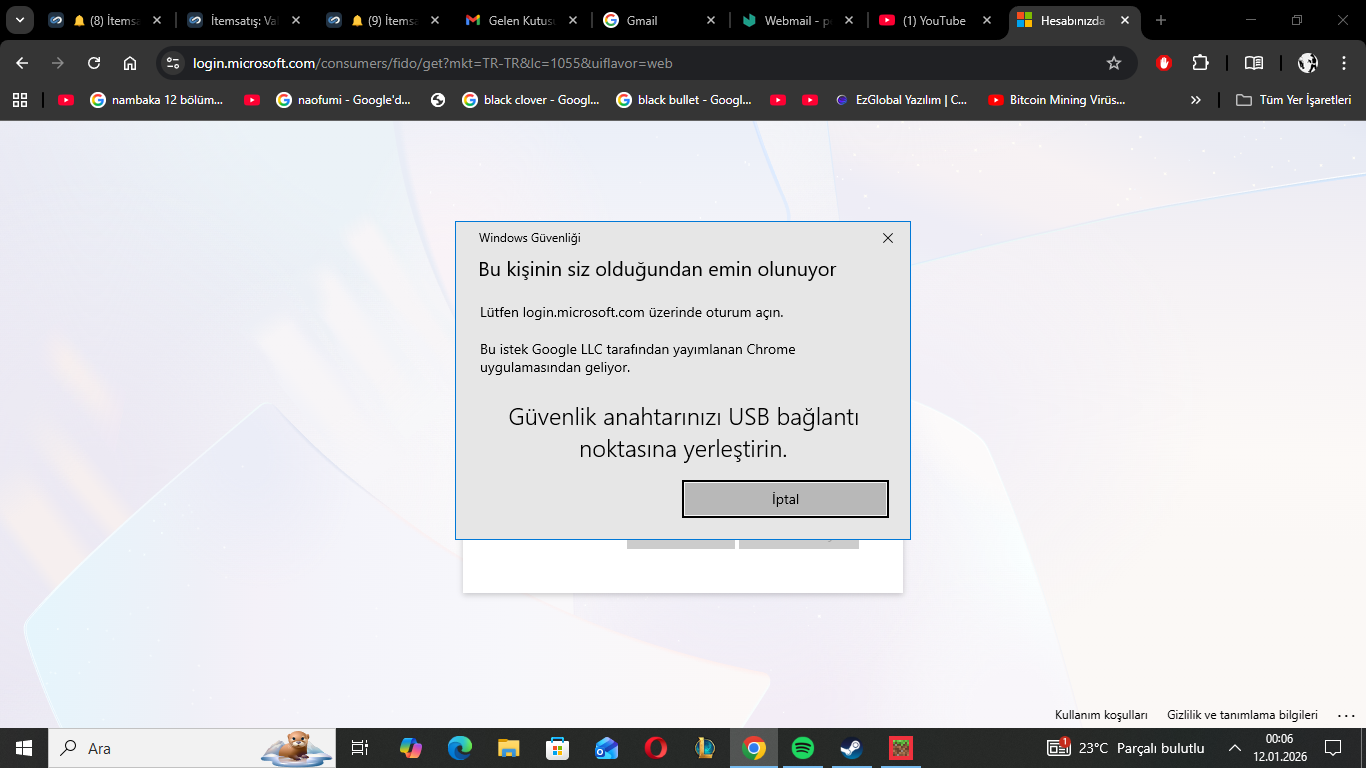
Task: Show hidden system tray icons
Action: tap(1235, 748)
